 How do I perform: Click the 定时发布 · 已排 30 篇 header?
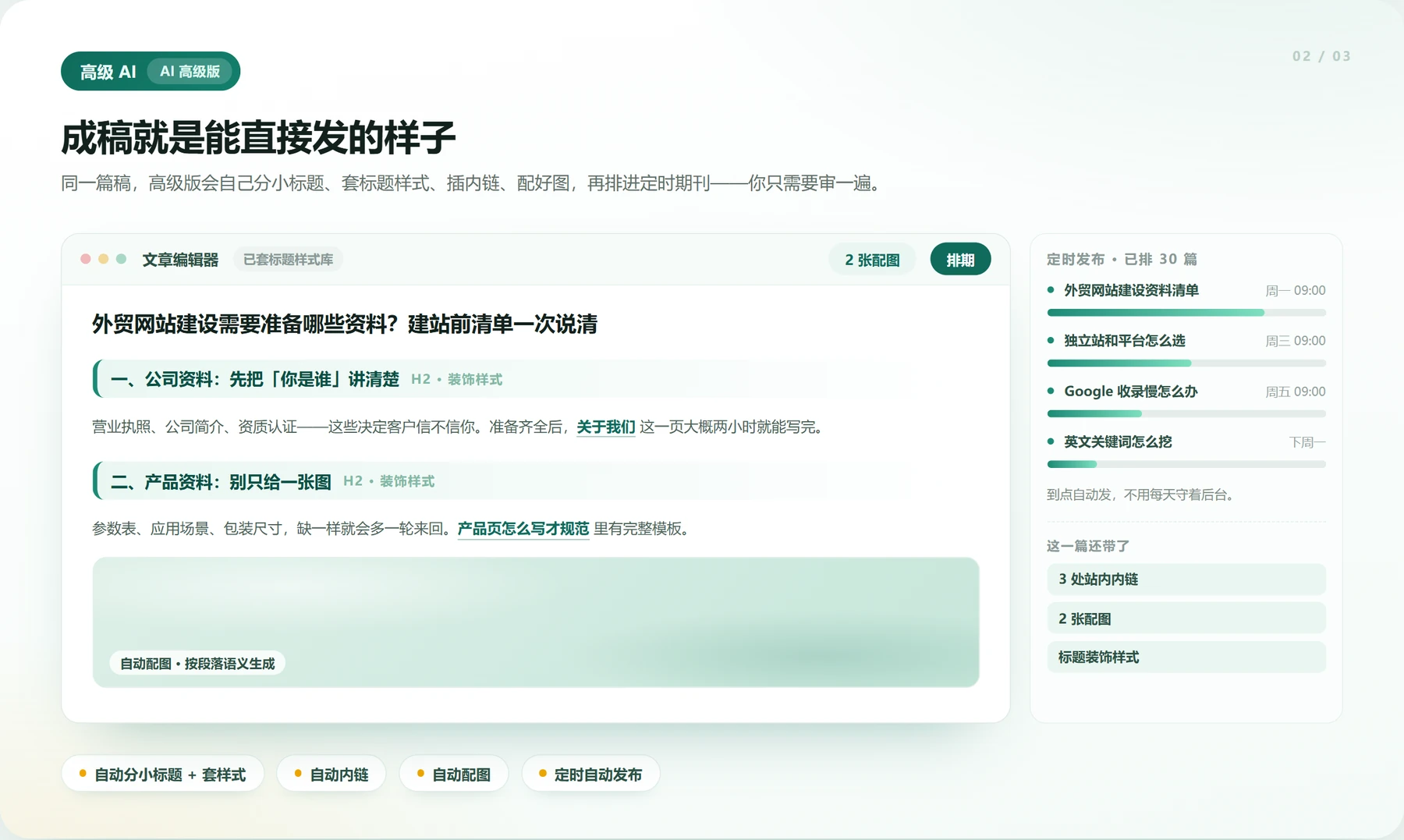point(1122,259)
